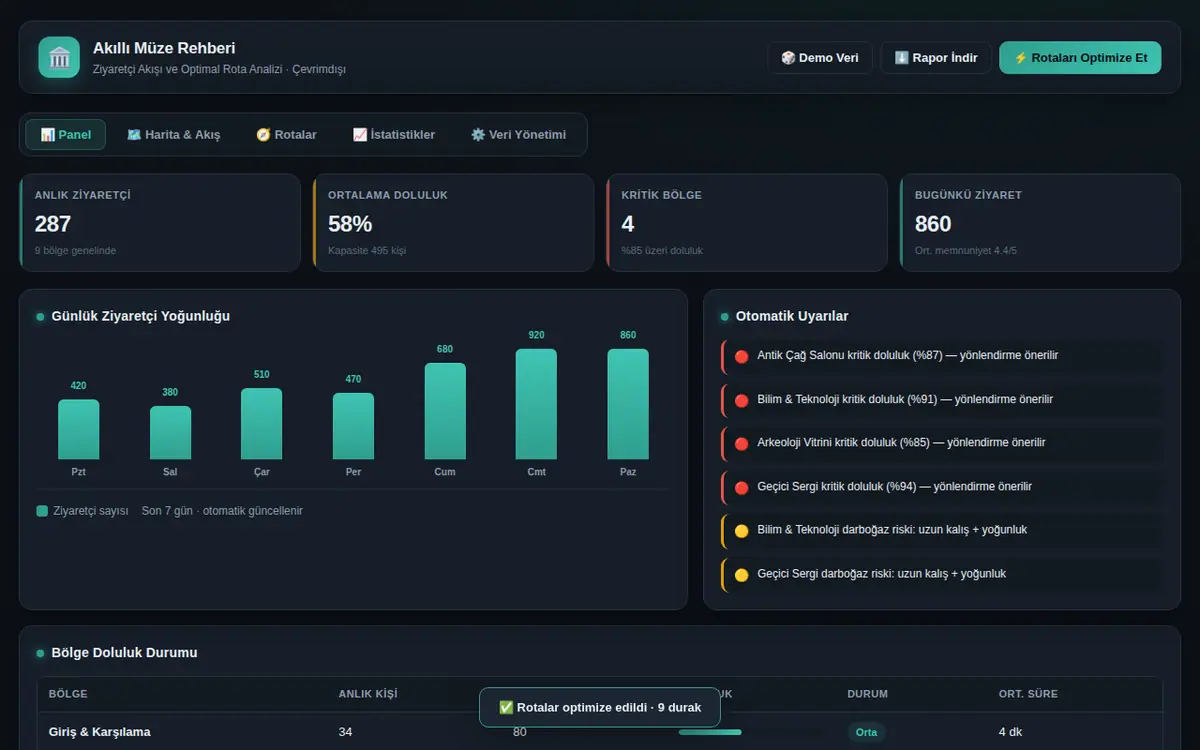Viewport: 1200px width, 750px height.
Task: Click the Ortalama Doluluk value "58%"
Action: coord(350,224)
